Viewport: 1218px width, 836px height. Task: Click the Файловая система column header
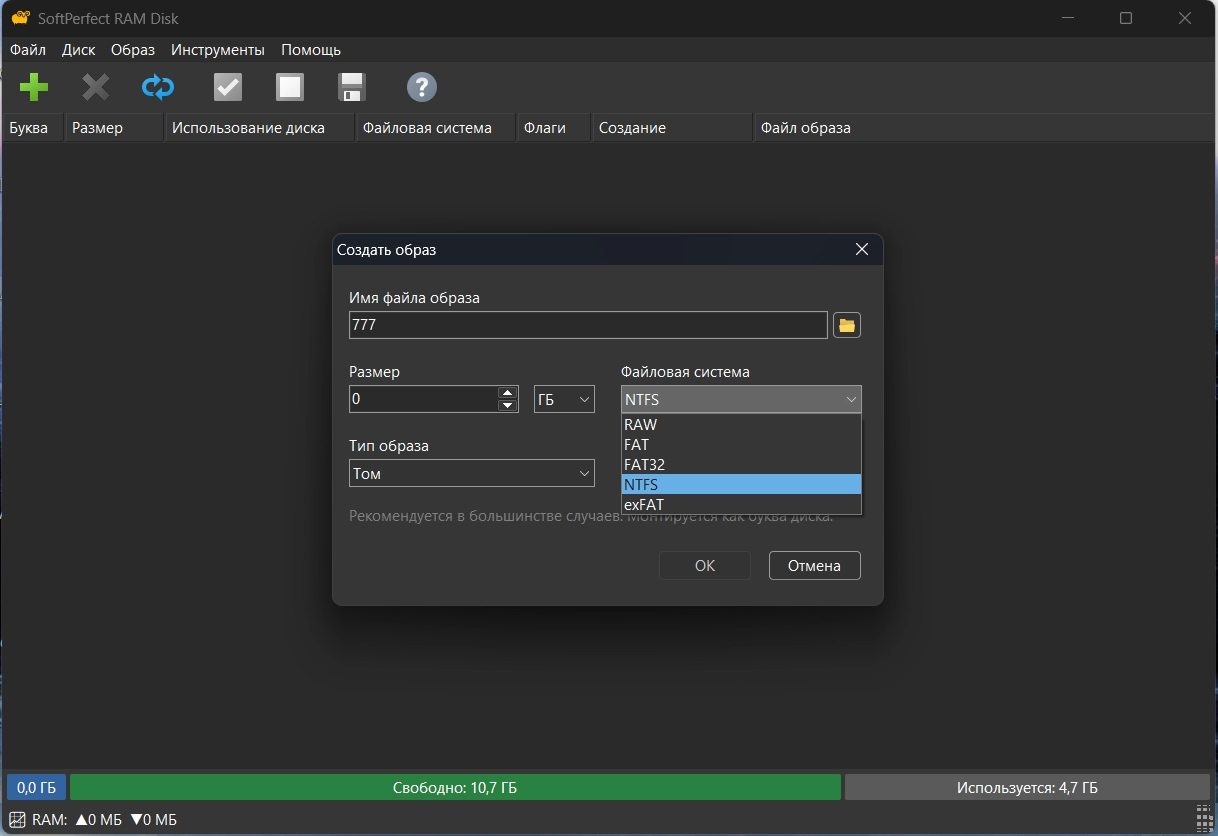click(x=427, y=128)
